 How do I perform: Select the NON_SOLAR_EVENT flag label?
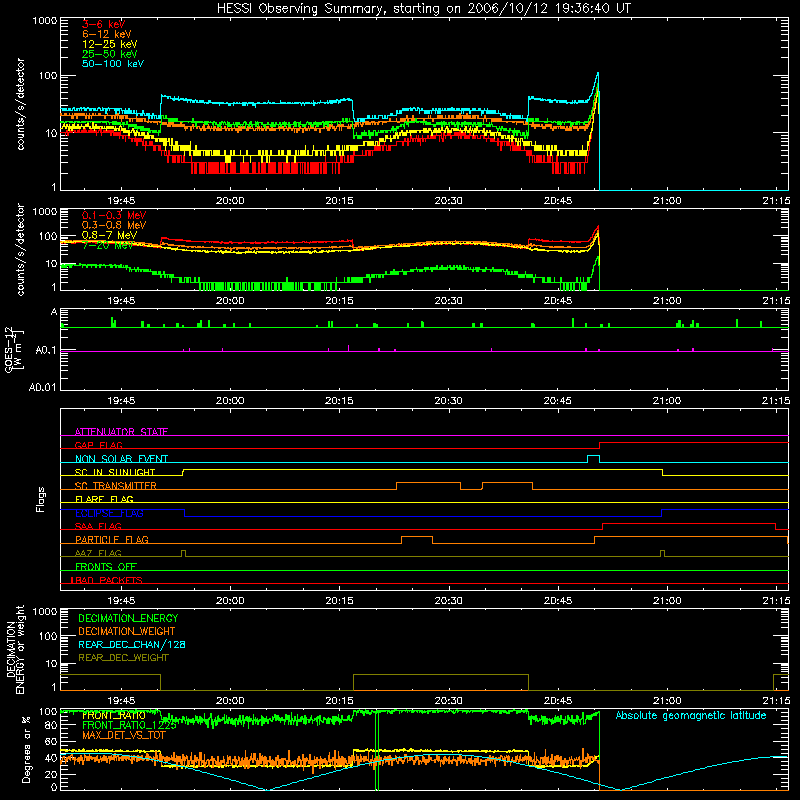[121, 459]
